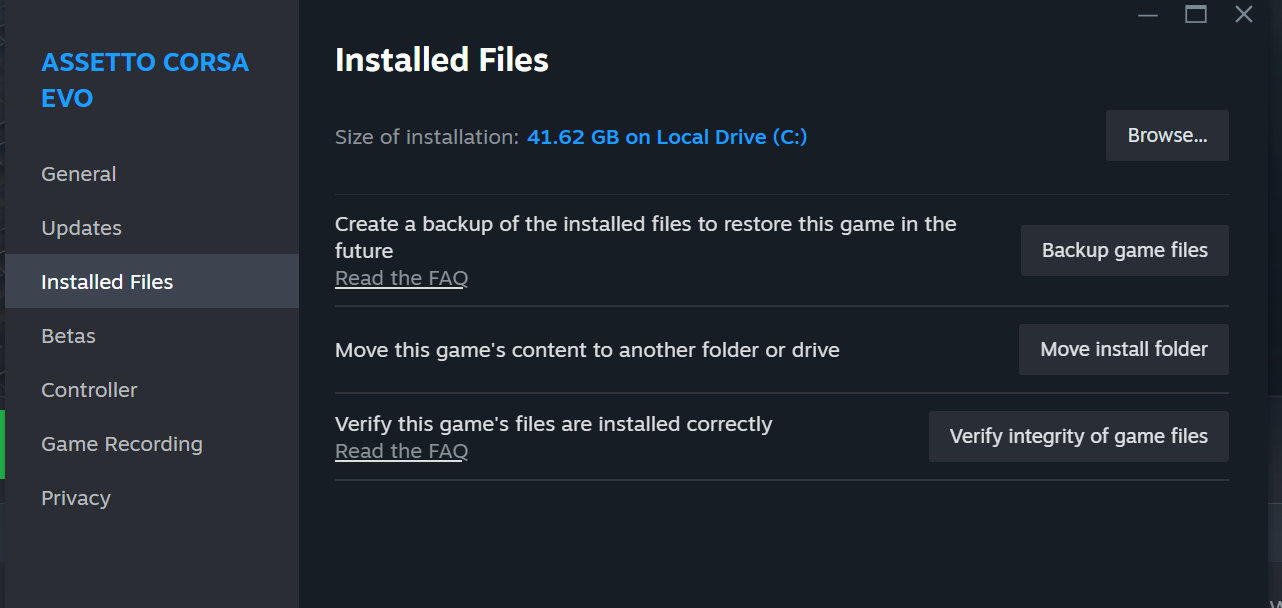Switch to the Game Recording section

coord(122,444)
